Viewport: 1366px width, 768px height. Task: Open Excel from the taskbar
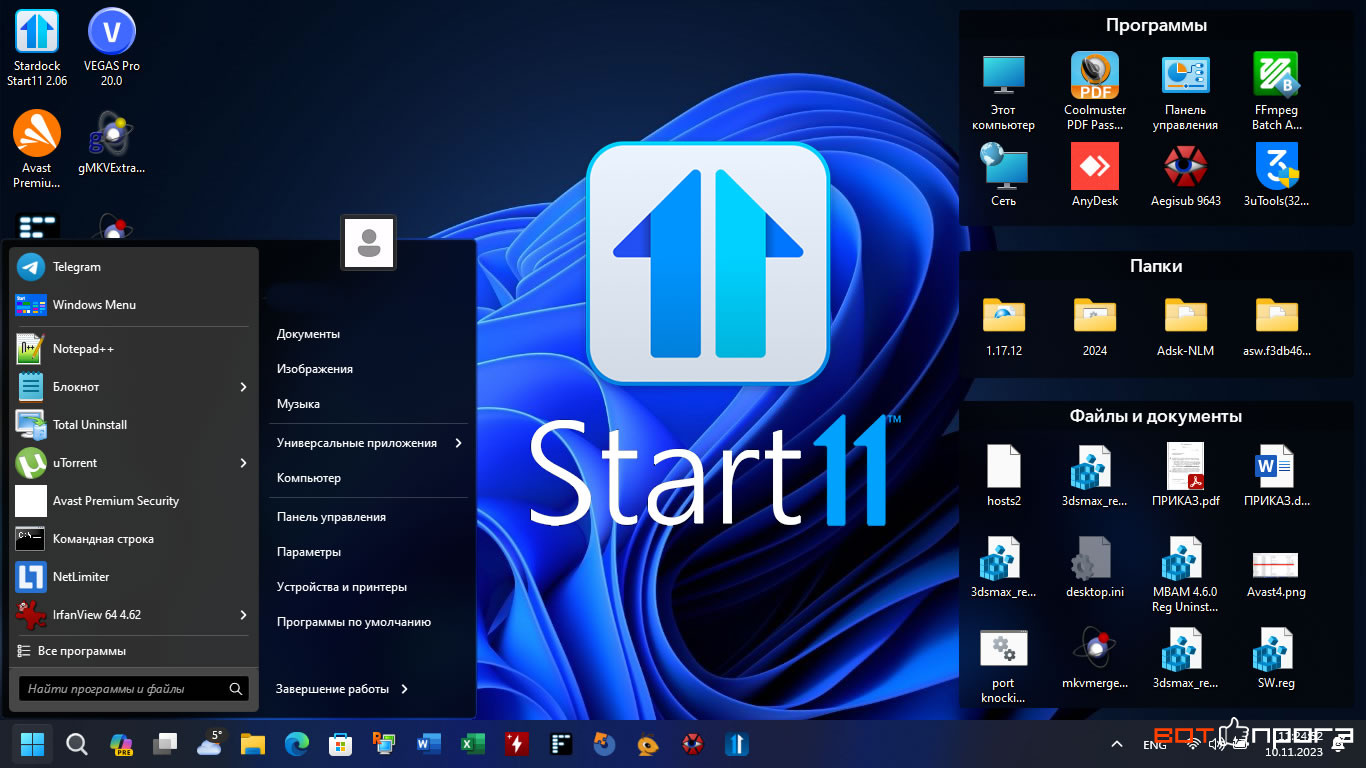coord(473,744)
